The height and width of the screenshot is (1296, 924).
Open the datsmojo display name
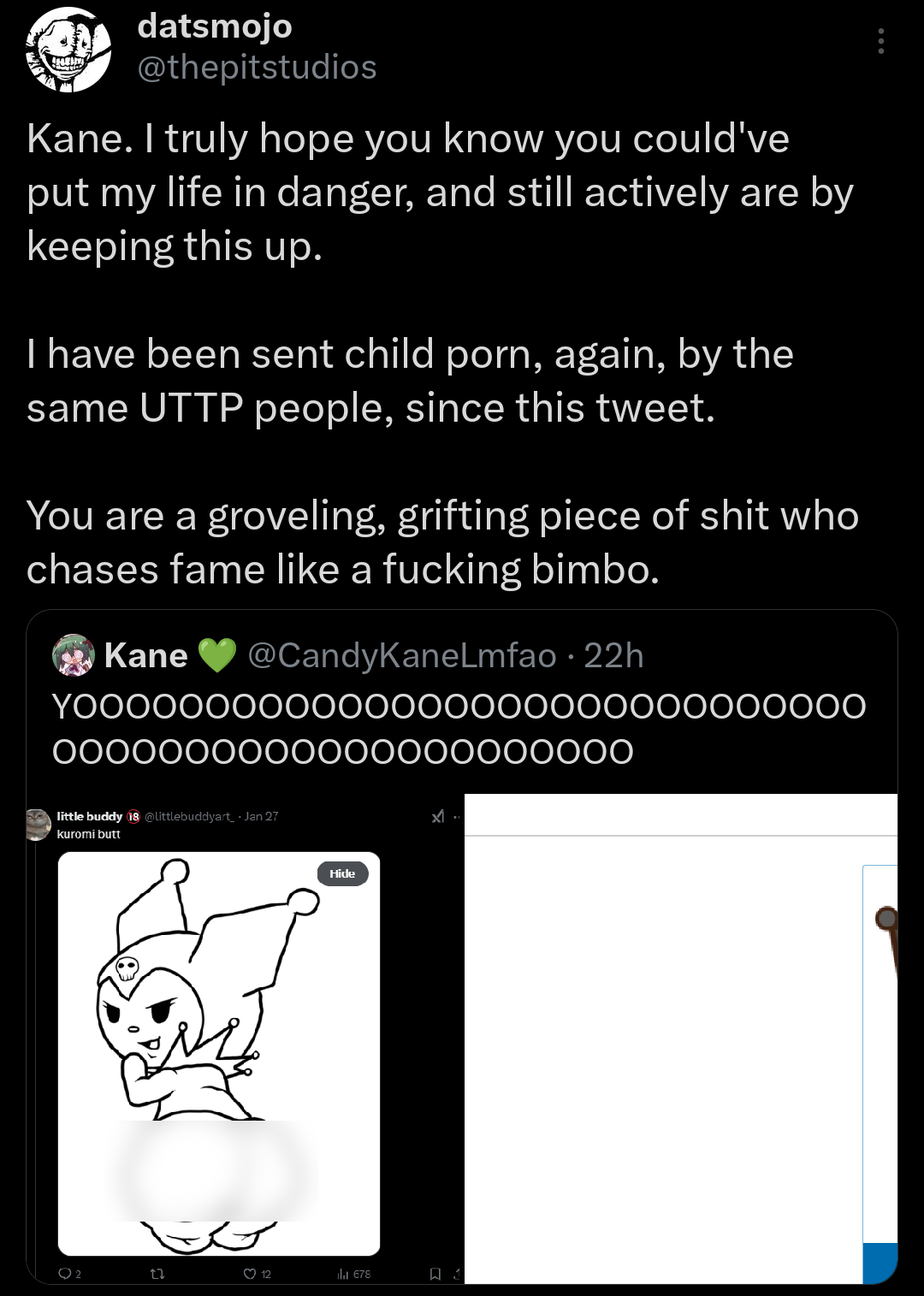tap(215, 26)
